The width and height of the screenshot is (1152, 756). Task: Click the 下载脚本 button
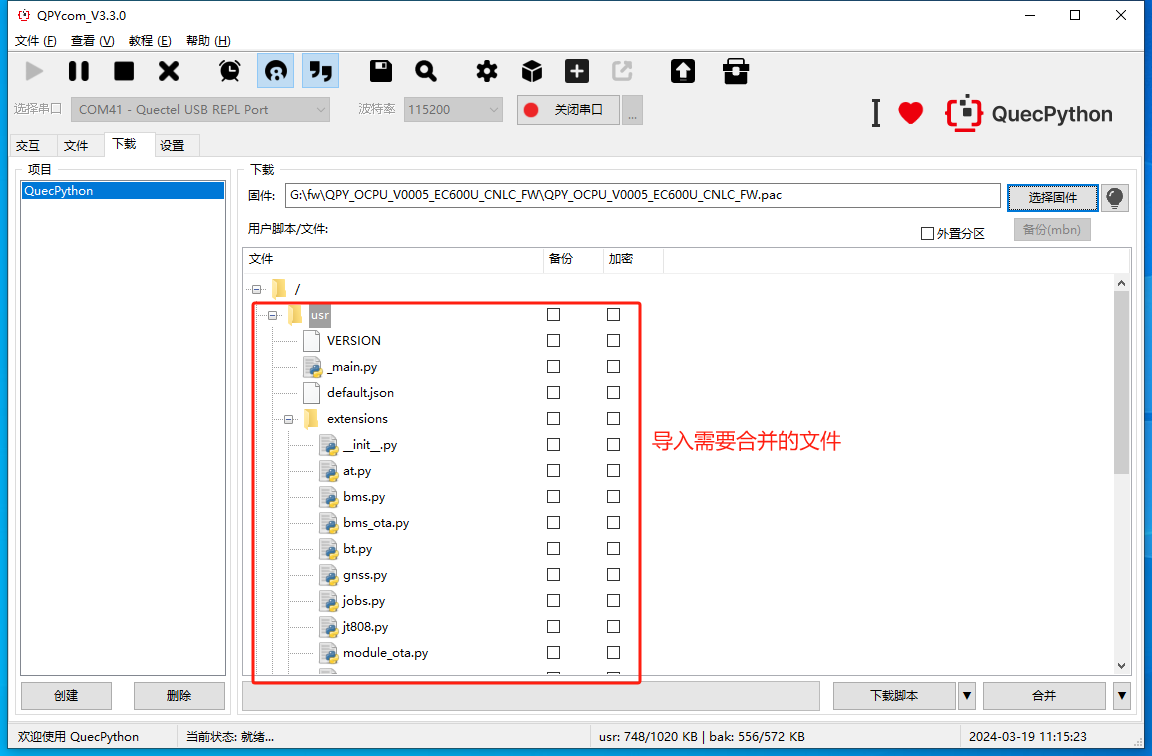click(x=894, y=696)
